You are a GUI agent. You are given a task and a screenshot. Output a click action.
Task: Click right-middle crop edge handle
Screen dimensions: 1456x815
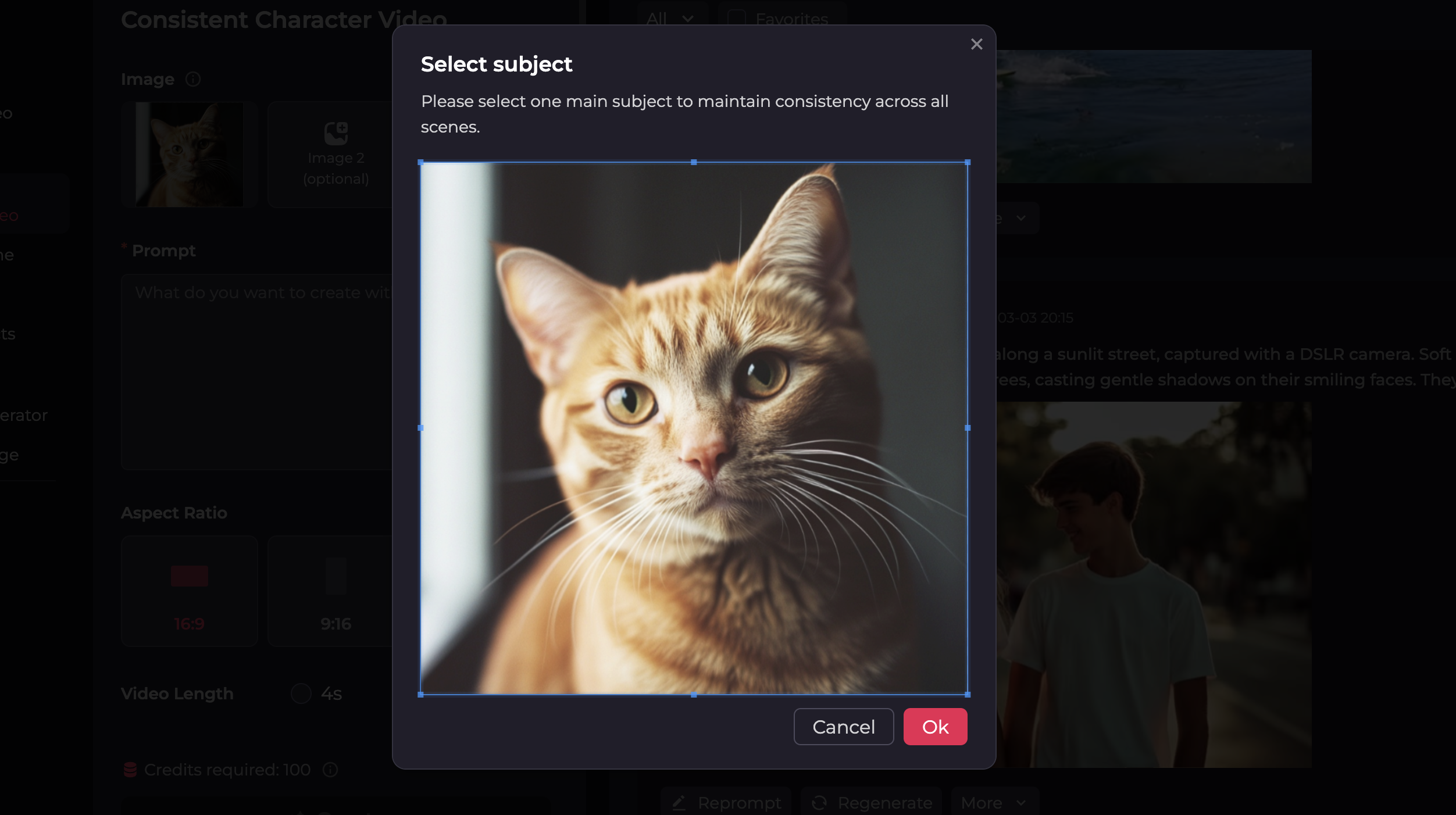point(968,428)
